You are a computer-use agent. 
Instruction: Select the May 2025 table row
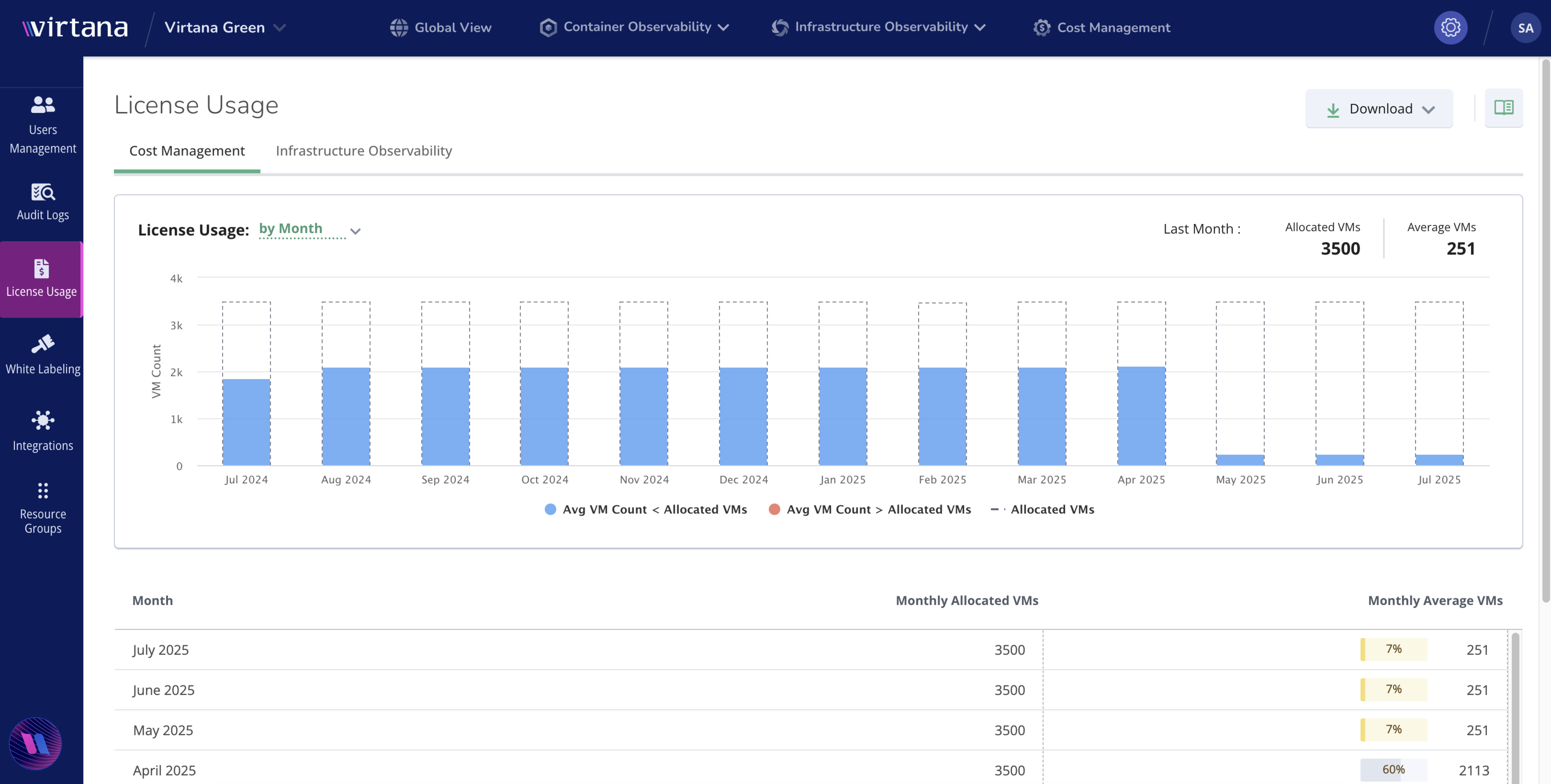[x=811, y=730]
